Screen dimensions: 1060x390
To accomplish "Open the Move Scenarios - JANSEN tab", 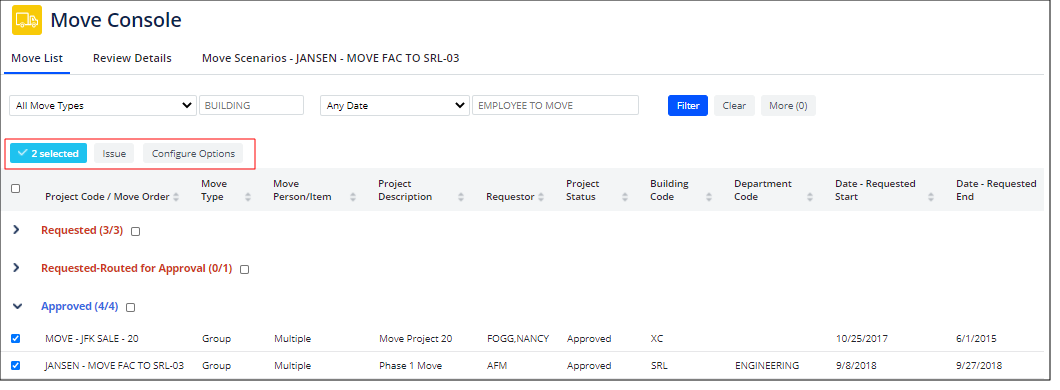I will (331, 58).
